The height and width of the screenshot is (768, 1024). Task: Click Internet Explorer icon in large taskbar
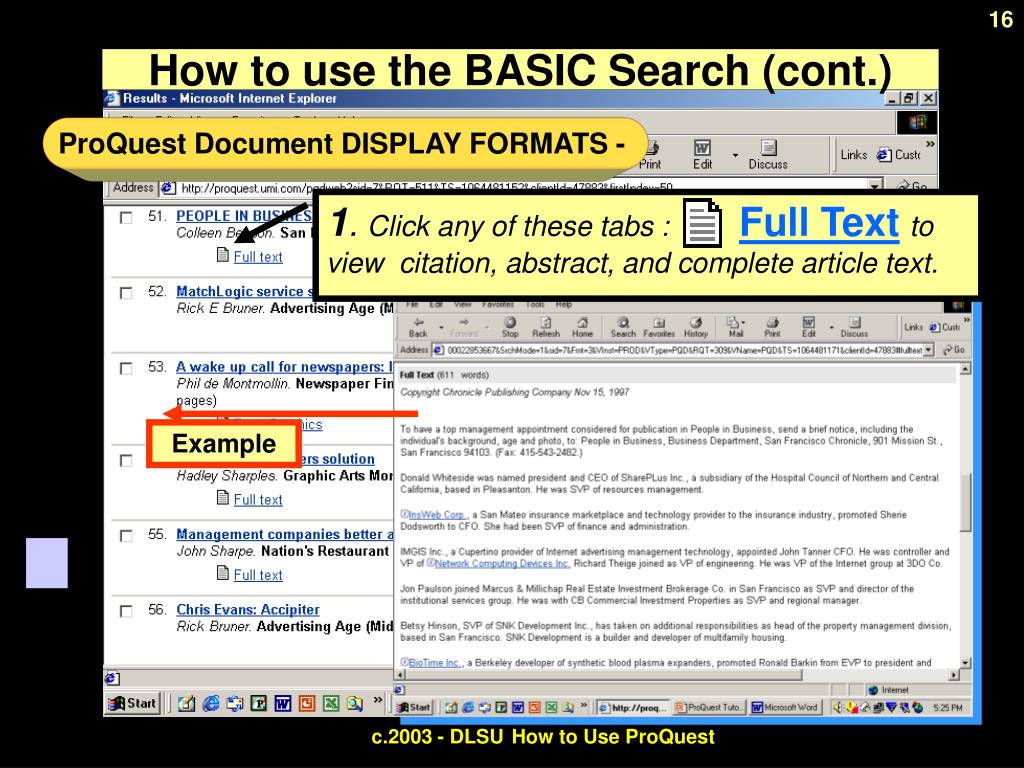(211, 703)
